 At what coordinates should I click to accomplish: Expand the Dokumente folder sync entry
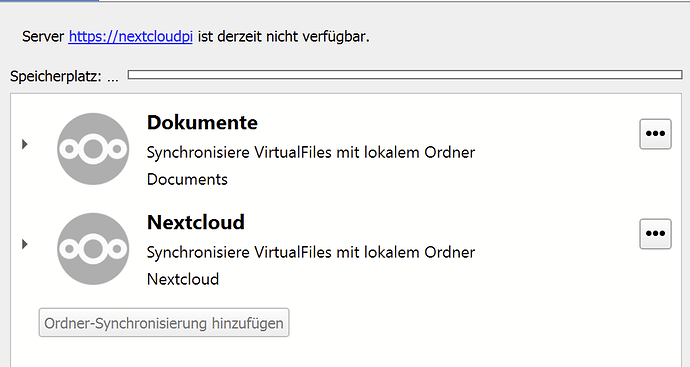25,144
